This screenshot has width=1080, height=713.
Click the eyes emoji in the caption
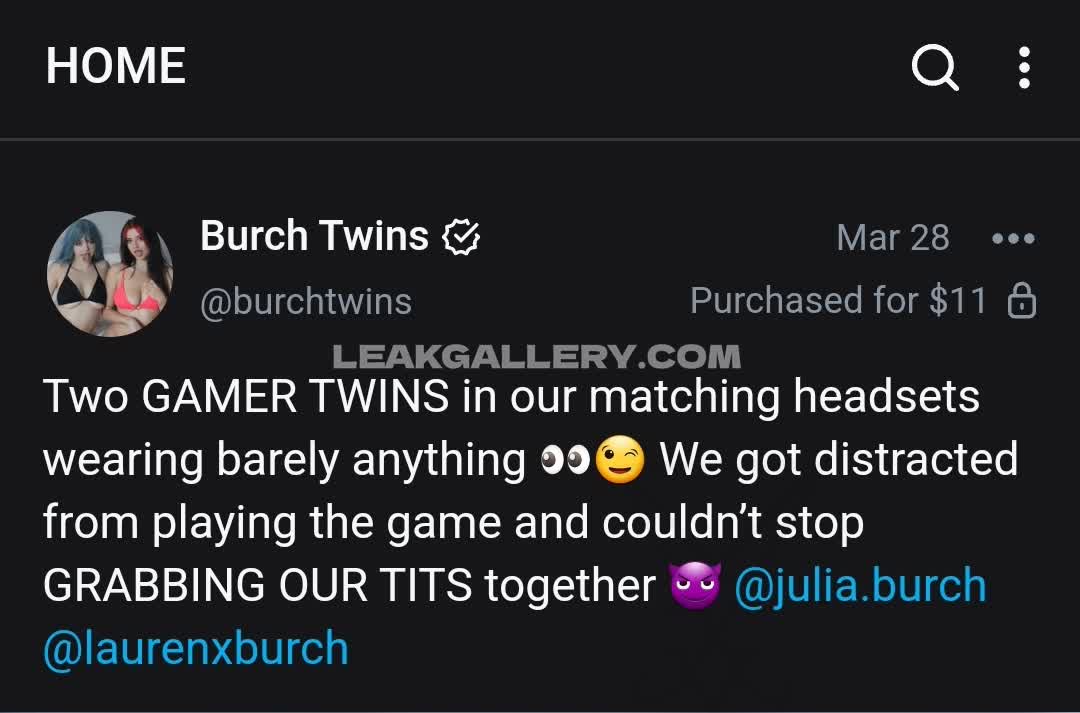(565, 461)
